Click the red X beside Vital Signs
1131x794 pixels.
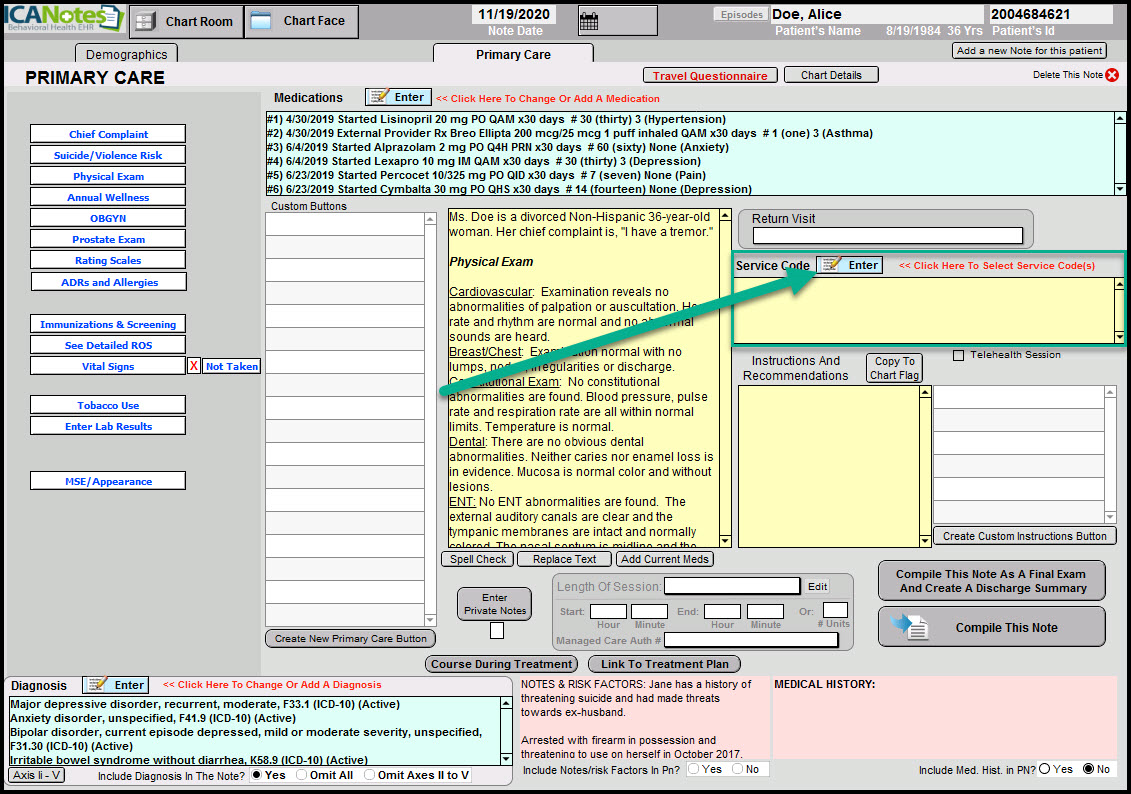(x=194, y=366)
